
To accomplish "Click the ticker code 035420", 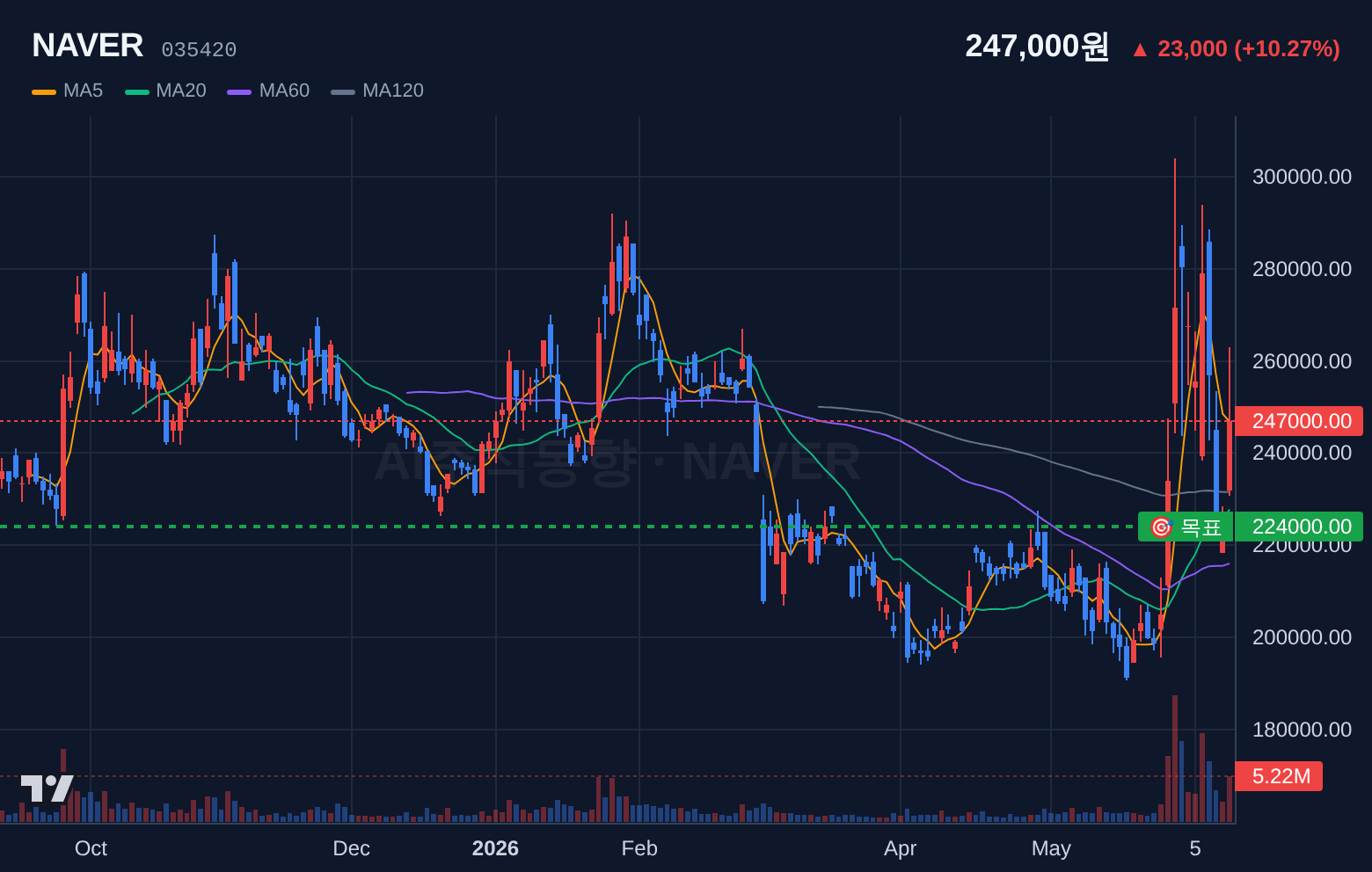I will tap(199, 50).
